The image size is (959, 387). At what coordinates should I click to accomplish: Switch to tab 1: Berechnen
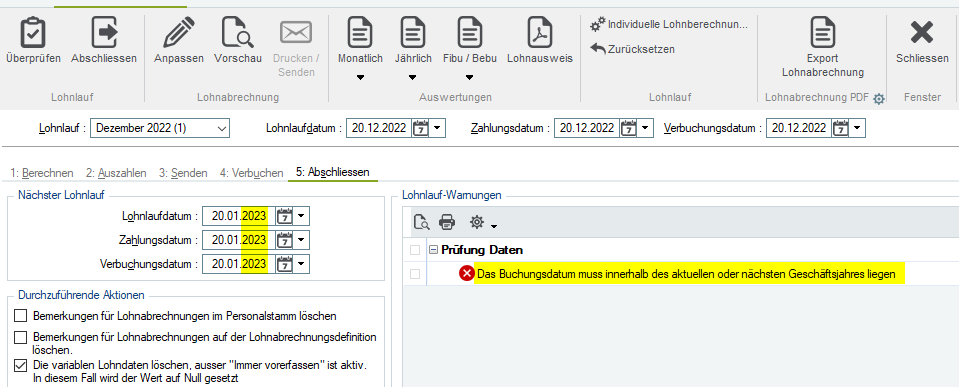[x=42, y=172]
